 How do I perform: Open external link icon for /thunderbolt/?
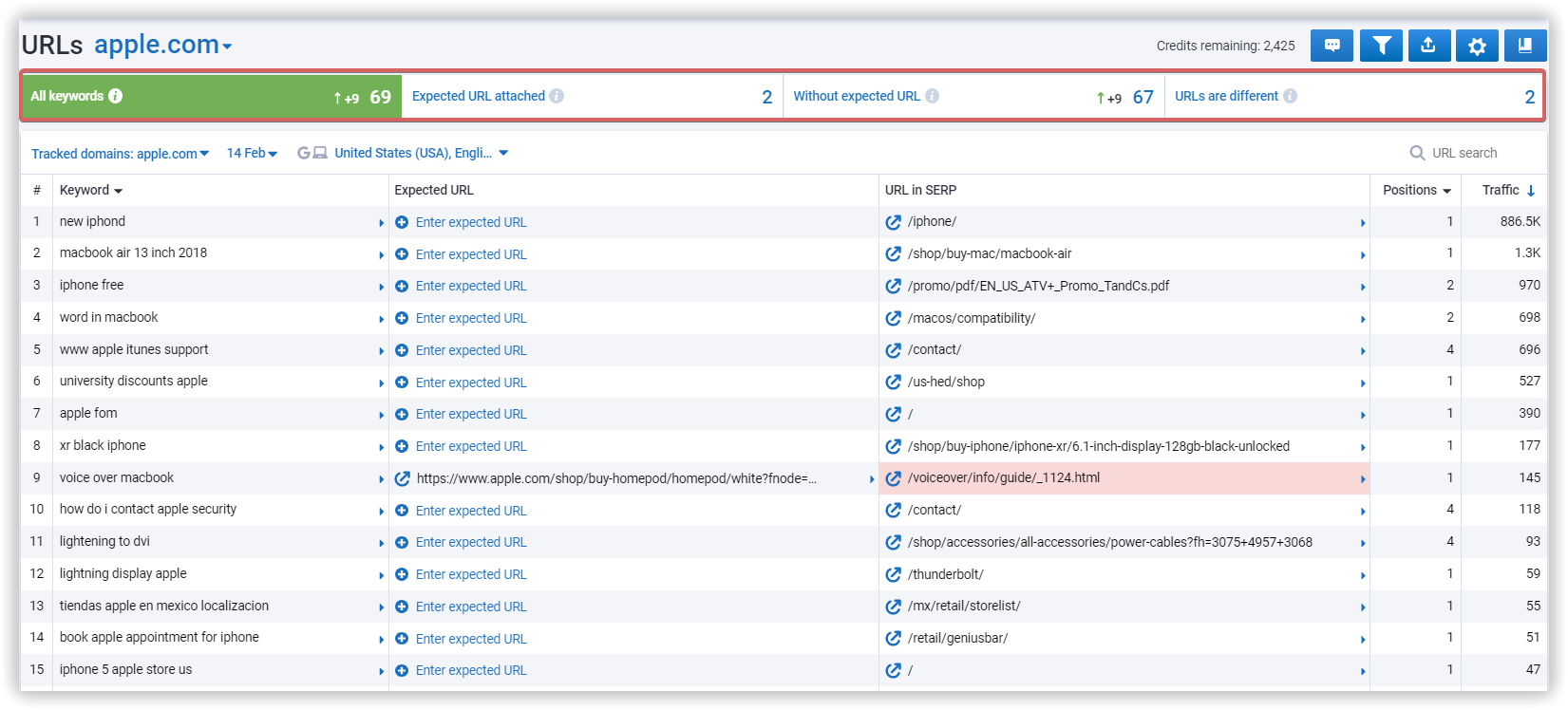click(893, 574)
